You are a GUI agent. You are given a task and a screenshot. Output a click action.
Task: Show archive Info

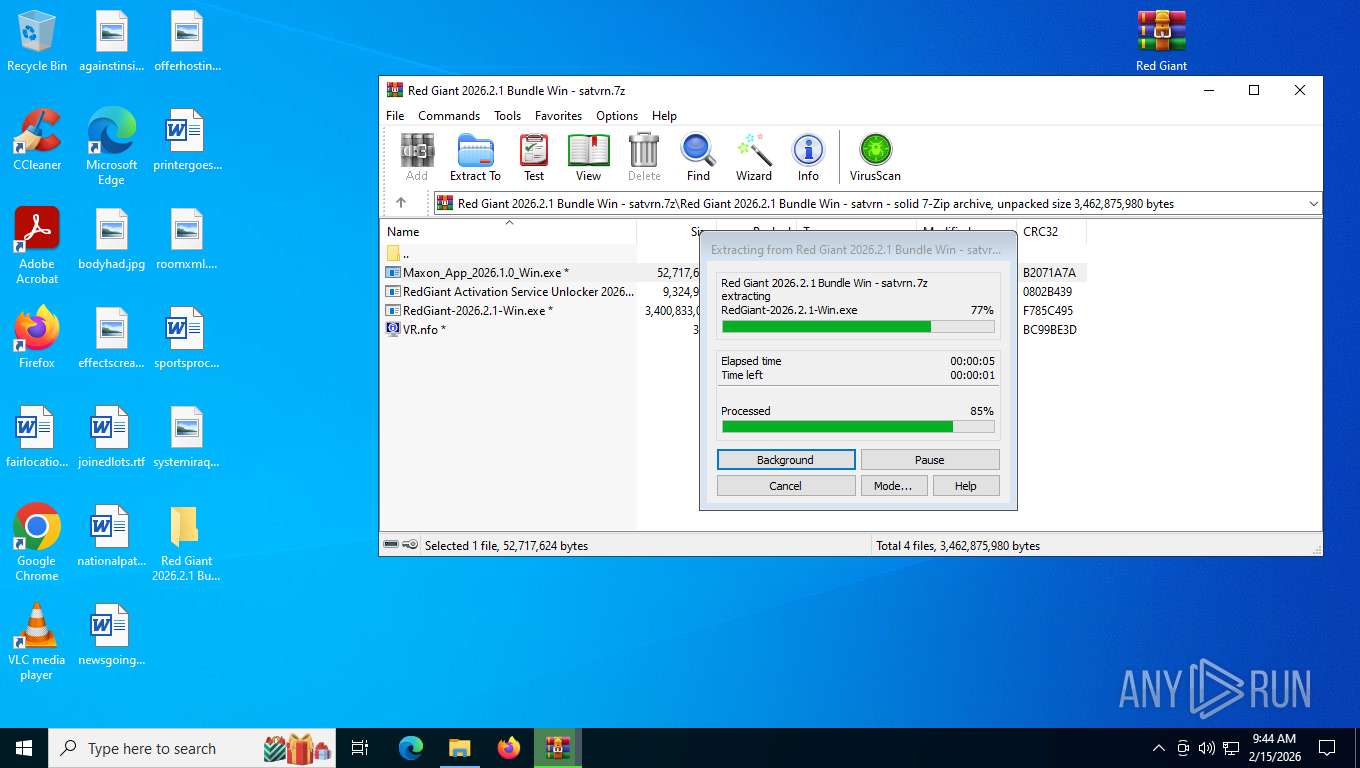tap(808, 158)
